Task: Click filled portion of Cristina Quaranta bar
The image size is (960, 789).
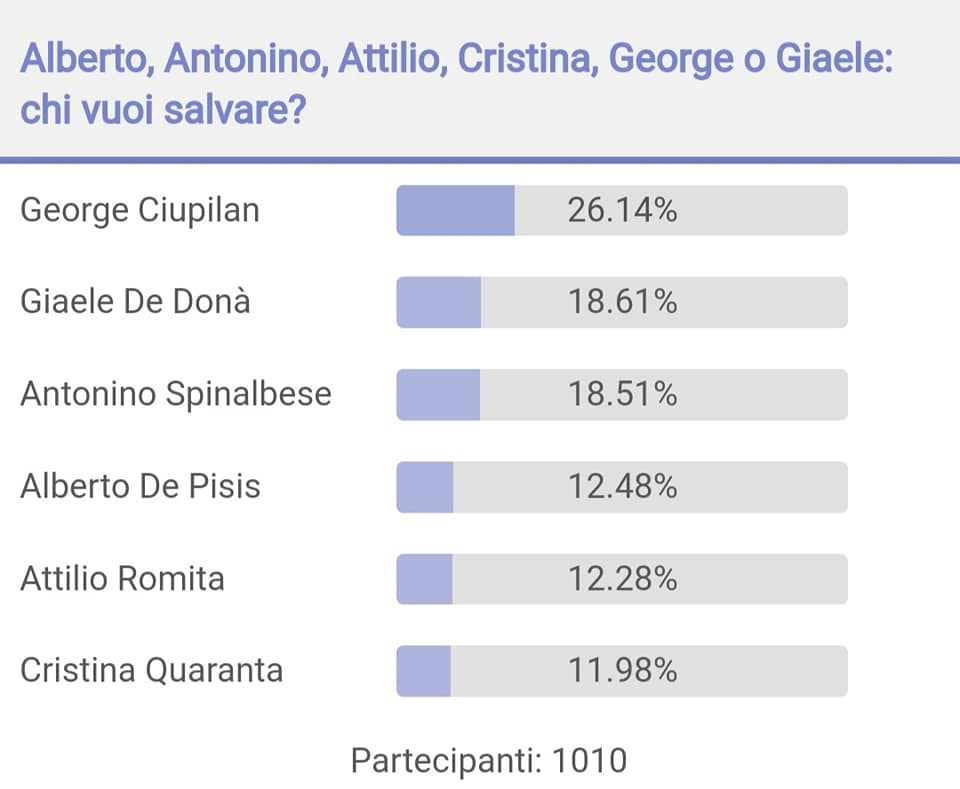Action: tap(424, 671)
